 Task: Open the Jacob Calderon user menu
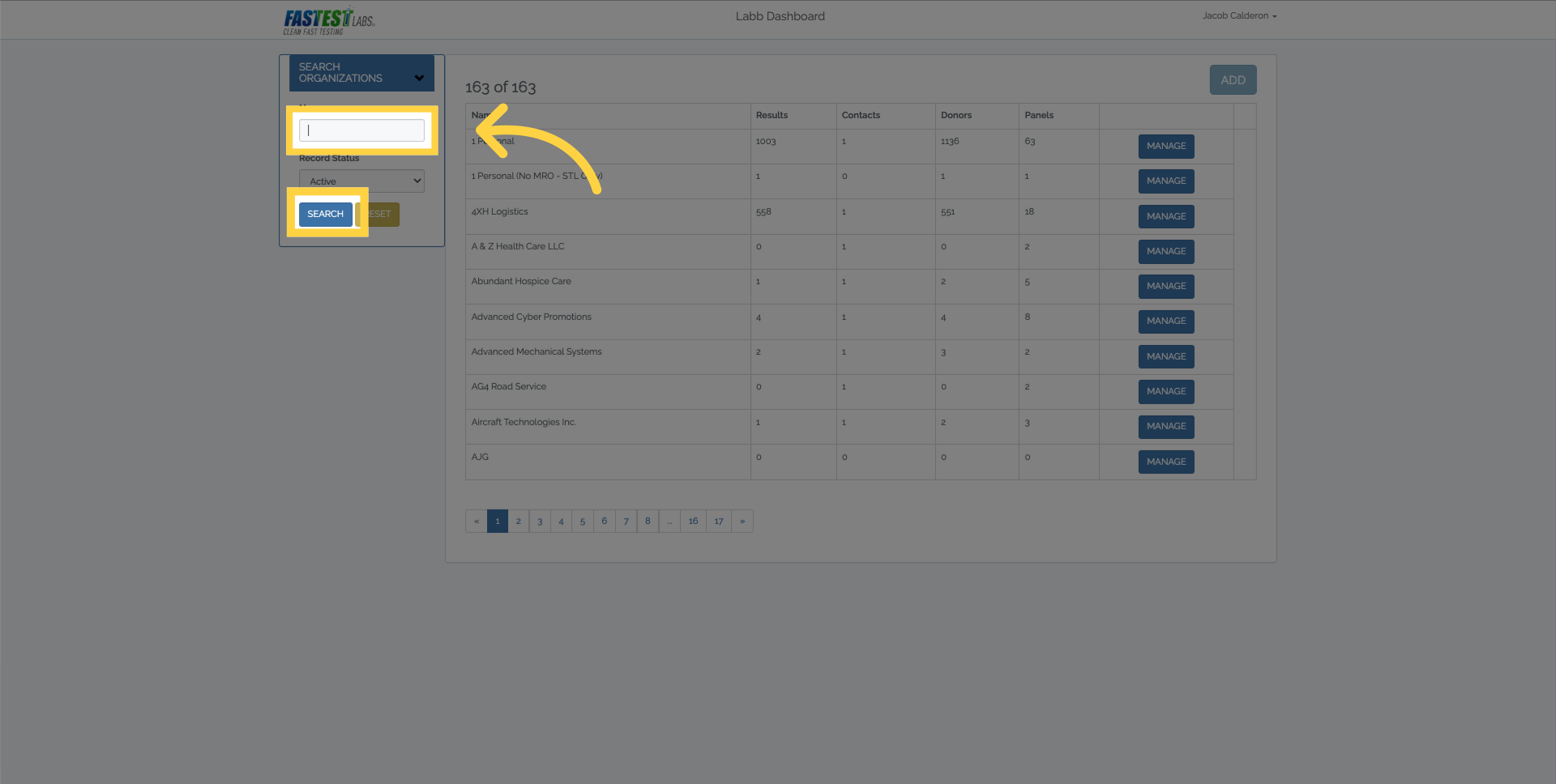coord(1238,16)
